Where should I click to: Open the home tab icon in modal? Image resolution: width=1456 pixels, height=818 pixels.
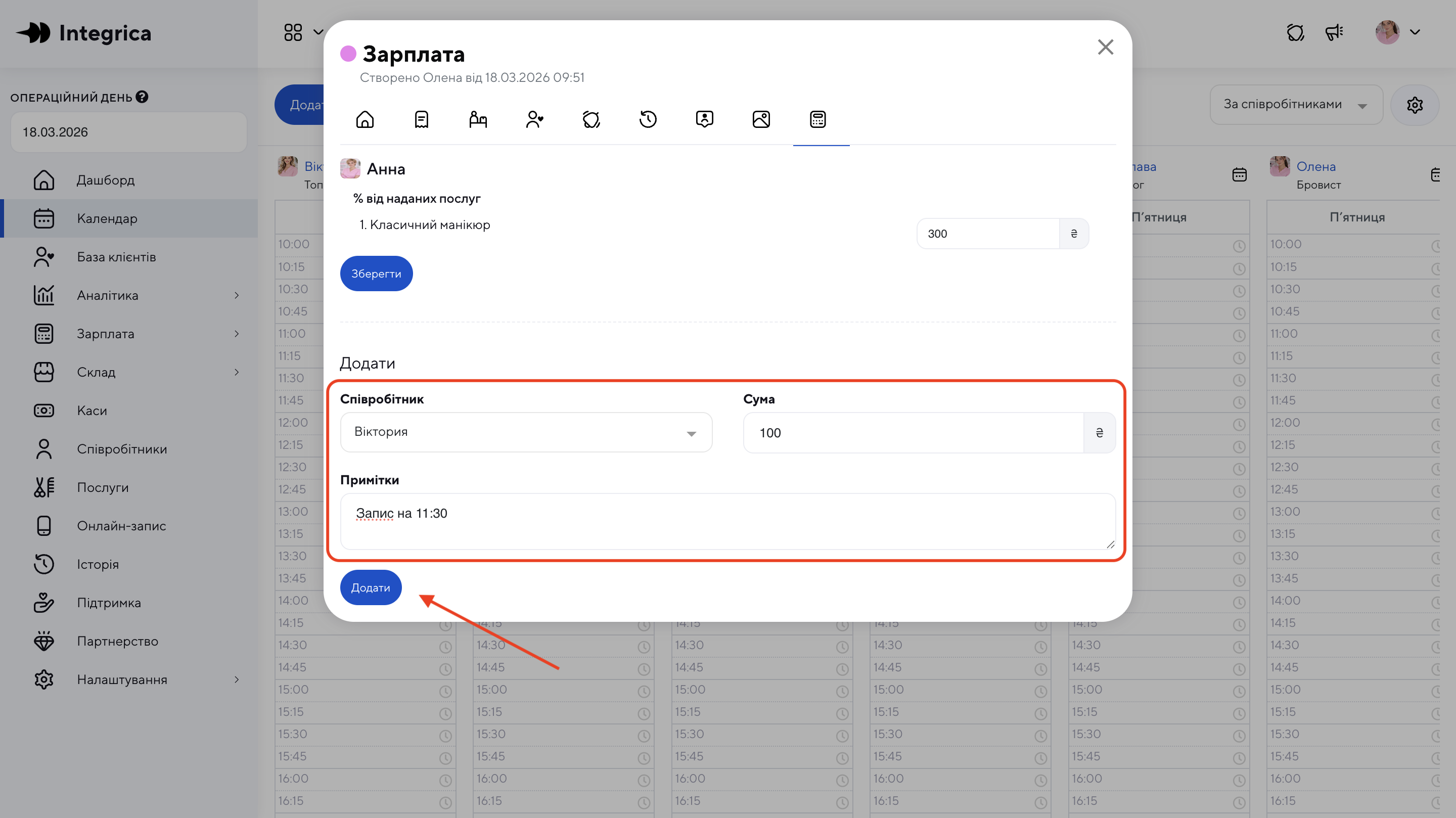(x=365, y=119)
